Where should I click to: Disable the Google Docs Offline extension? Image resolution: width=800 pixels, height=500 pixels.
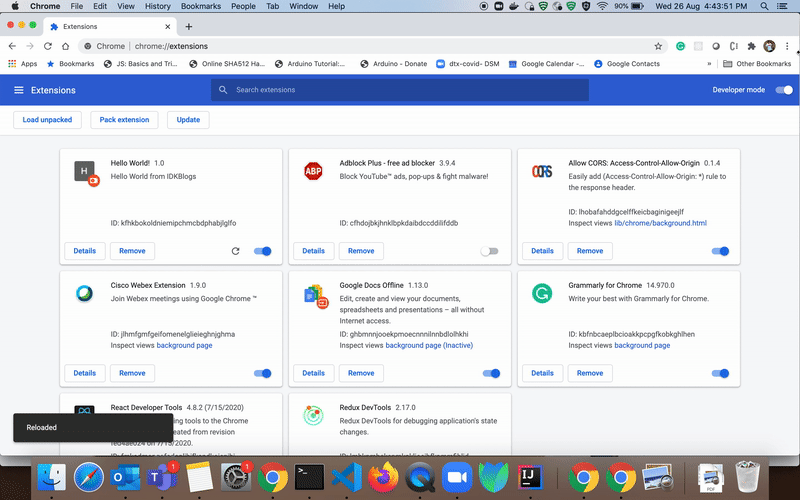point(491,373)
